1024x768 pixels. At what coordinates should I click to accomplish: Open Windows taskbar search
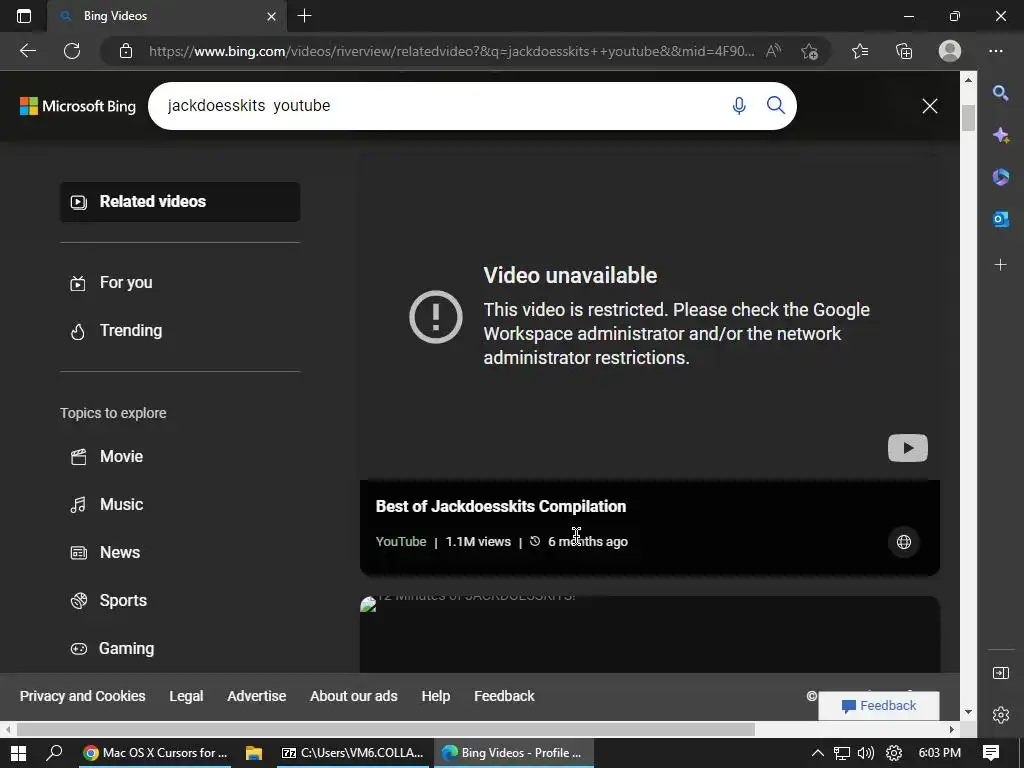[54, 753]
